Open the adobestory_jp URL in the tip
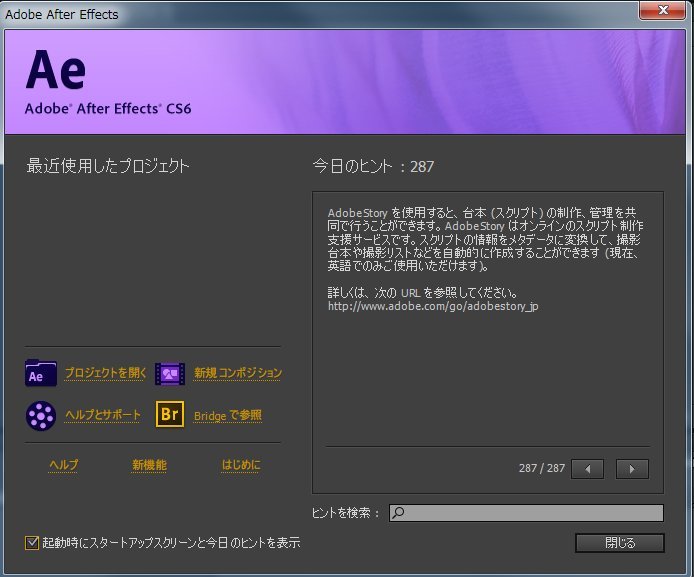 click(433, 306)
